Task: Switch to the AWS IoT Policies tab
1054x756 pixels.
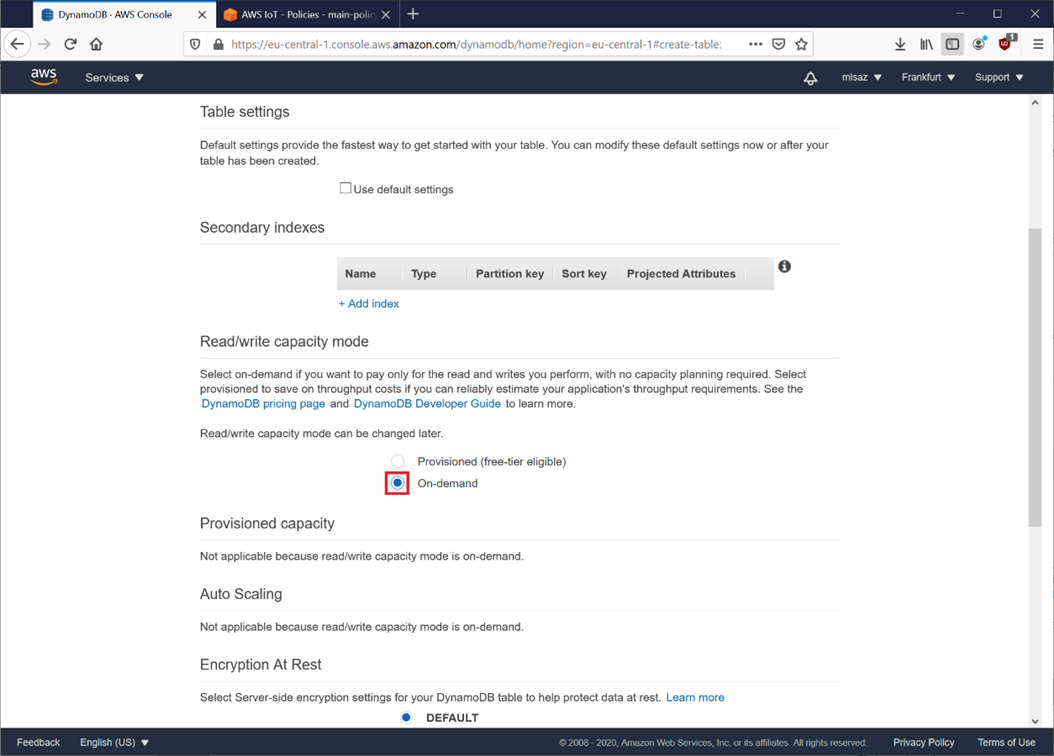Action: (x=307, y=14)
